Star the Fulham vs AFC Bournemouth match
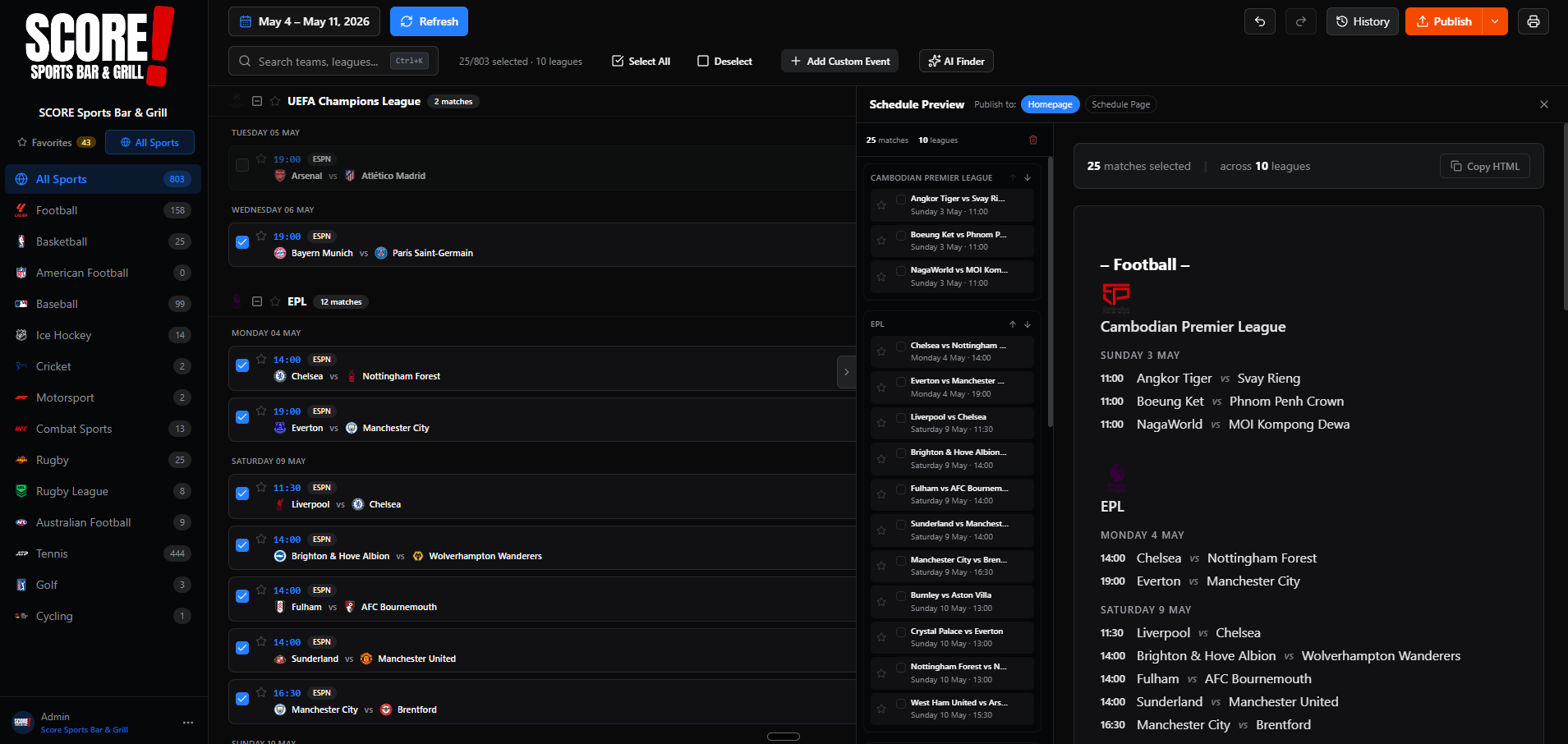This screenshot has height=744, width=1568. click(x=261, y=590)
